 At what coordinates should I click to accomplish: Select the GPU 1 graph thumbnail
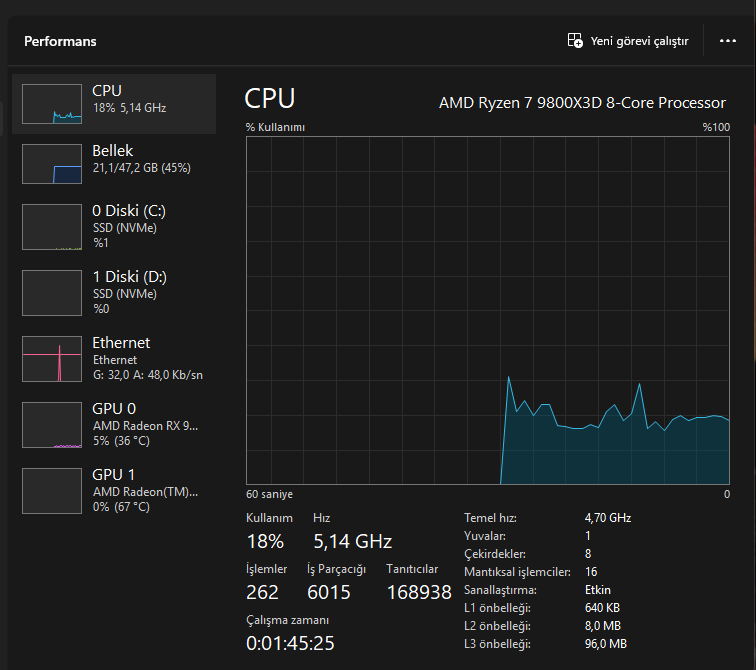click(52, 491)
